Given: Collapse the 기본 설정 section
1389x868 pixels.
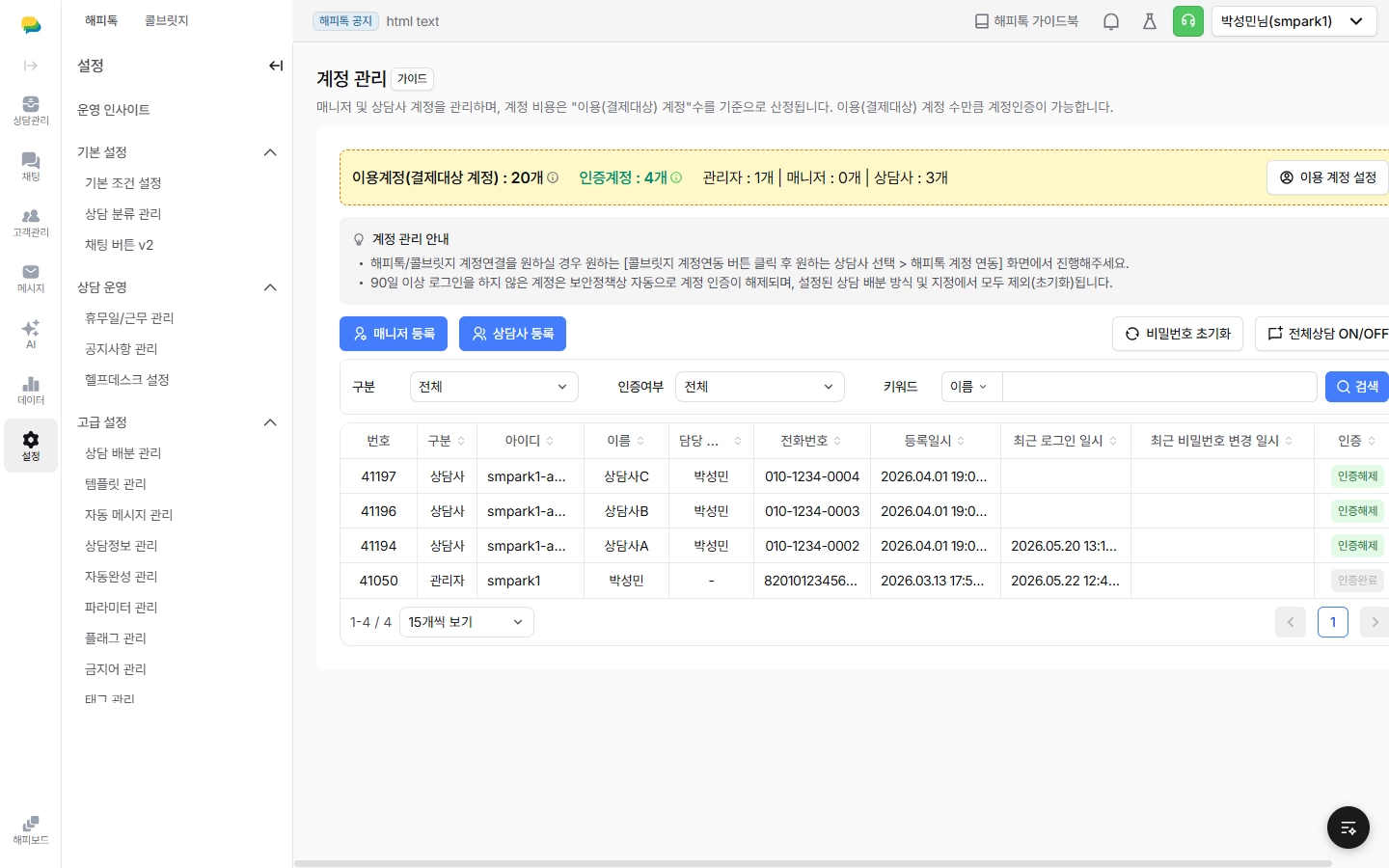Looking at the screenshot, I should 270,152.
